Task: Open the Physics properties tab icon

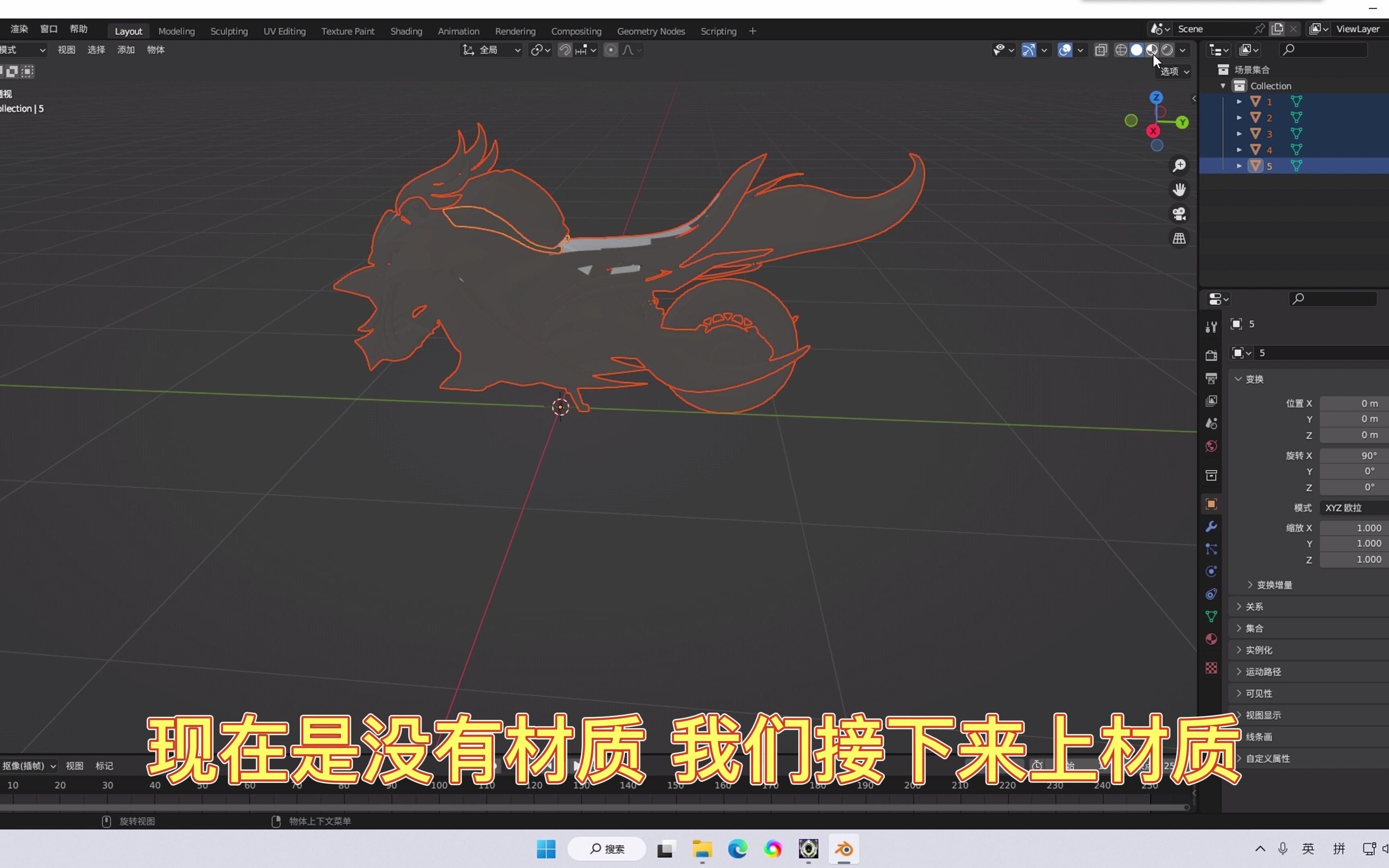Action: pos(1211,571)
